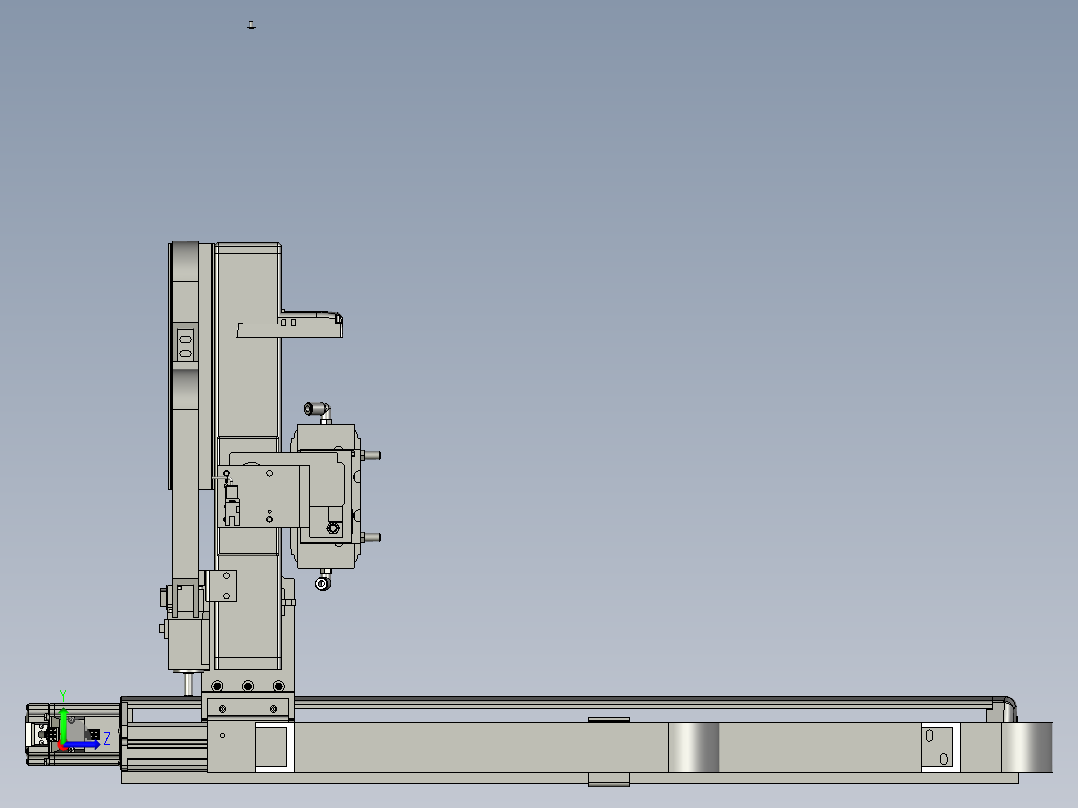1078x808 pixels.
Task: Select the motor shaft below the vertical belt housing
Action: (188, 684)
